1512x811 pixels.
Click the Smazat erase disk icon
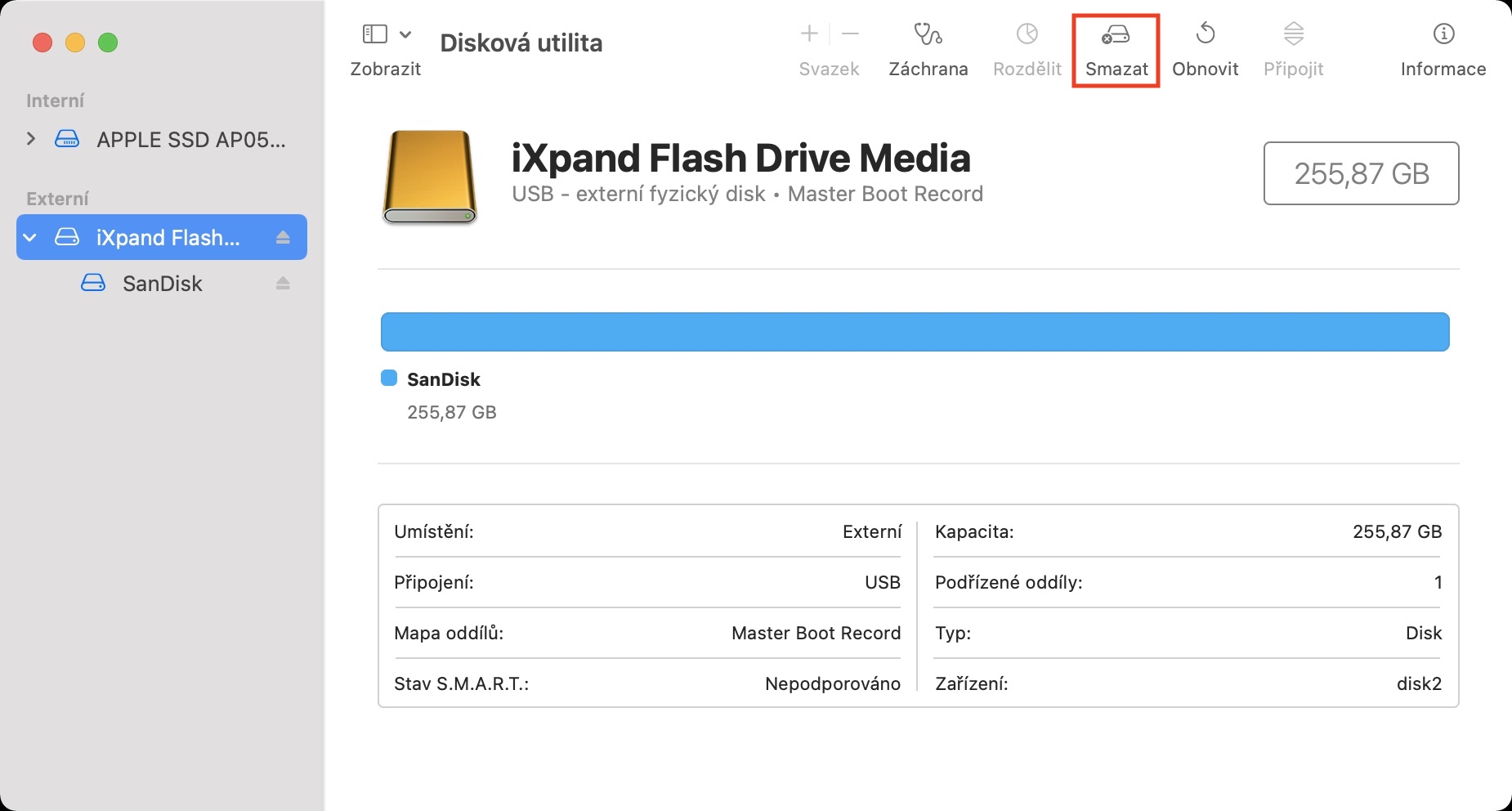(1116, 34)
